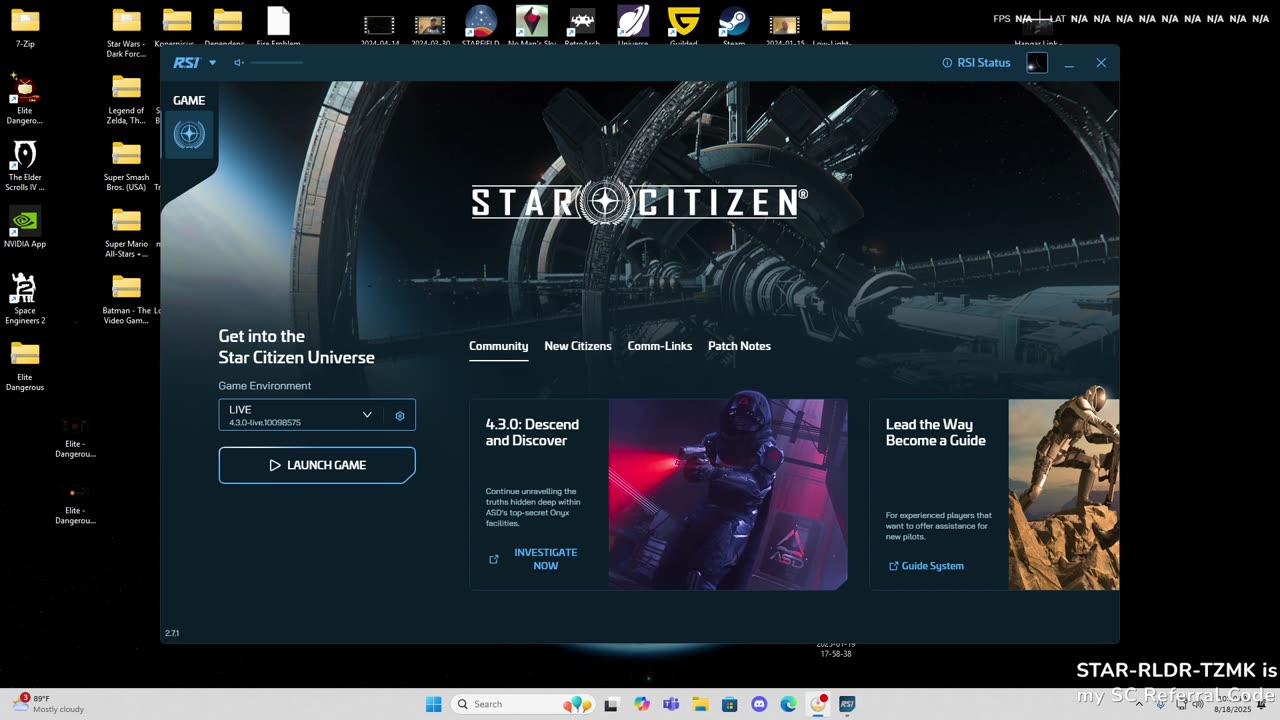Close the RSI Launcher window

1101,63
